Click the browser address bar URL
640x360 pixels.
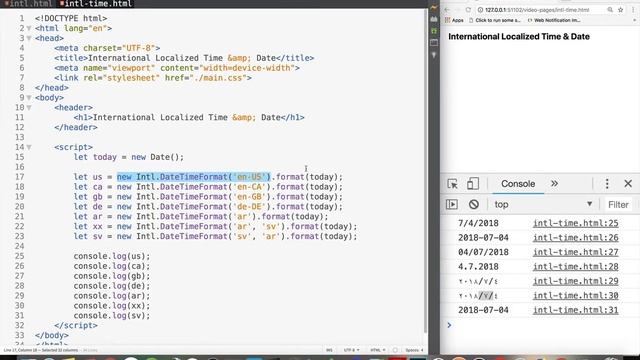point(537,9)
